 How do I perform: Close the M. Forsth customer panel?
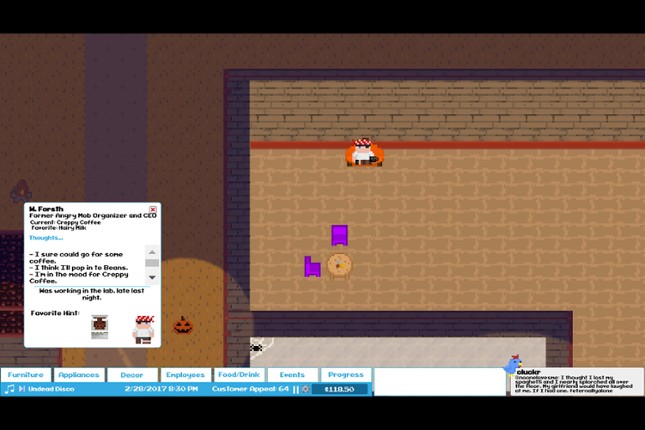pos(153,210)
